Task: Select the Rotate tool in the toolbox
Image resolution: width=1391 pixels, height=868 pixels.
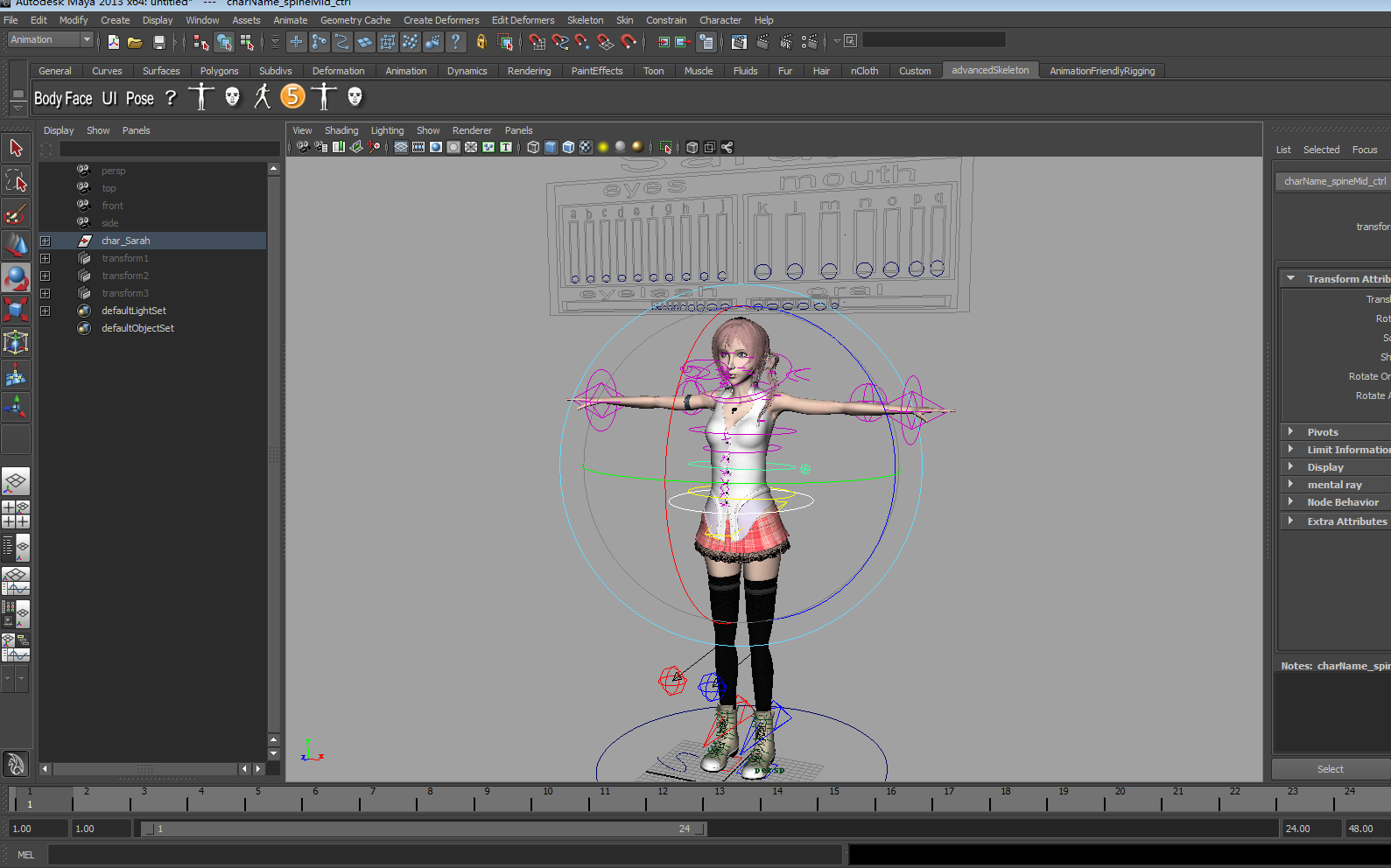Action: 16,277
